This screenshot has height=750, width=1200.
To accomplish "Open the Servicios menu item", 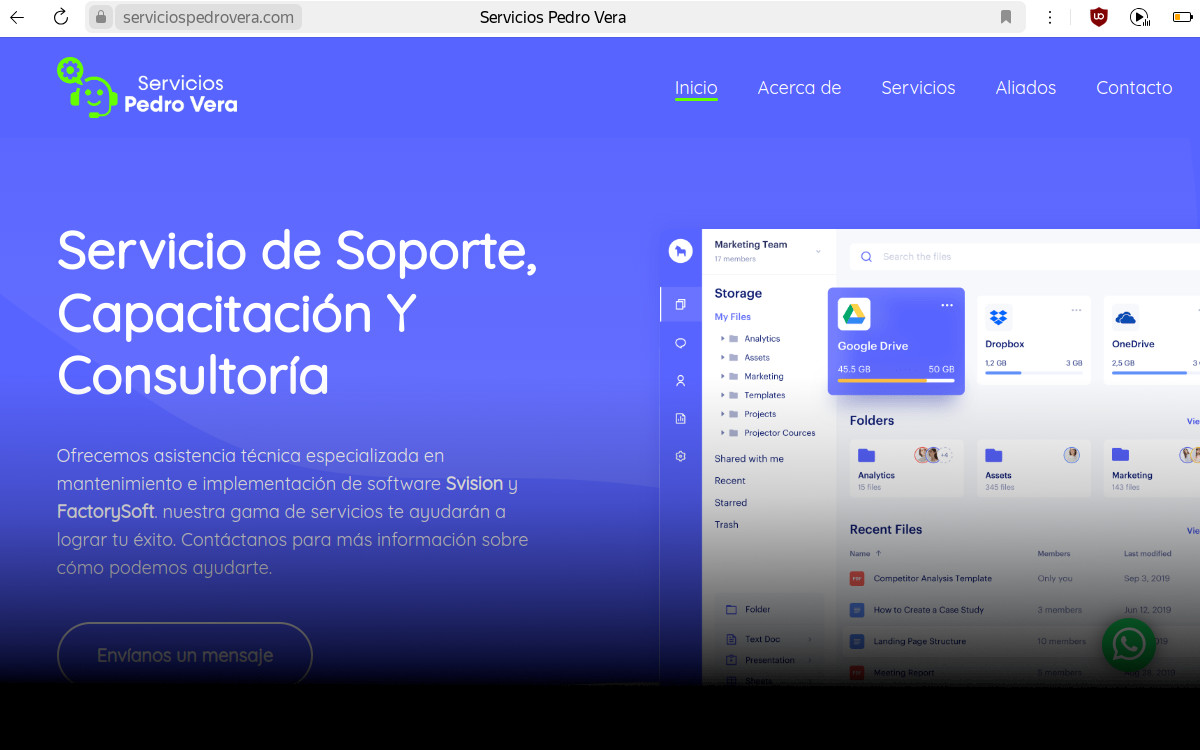I will coord(918,88).
